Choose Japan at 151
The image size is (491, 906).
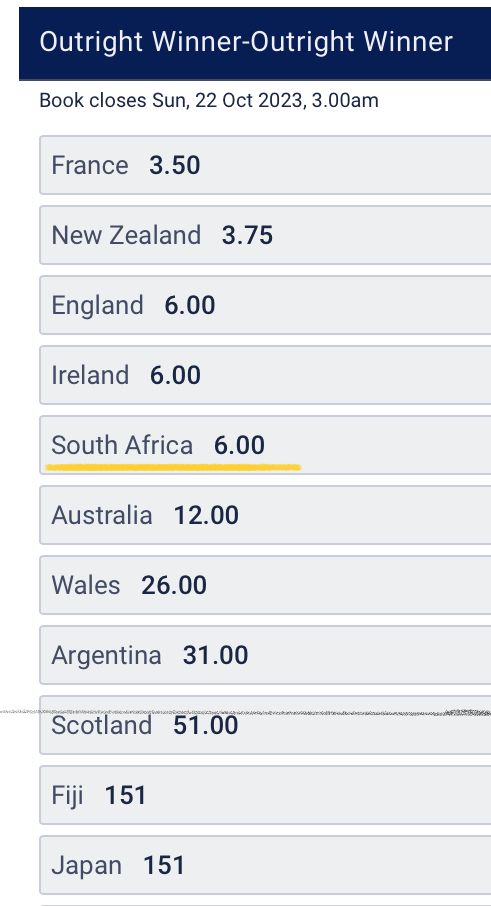pos(265,865)
